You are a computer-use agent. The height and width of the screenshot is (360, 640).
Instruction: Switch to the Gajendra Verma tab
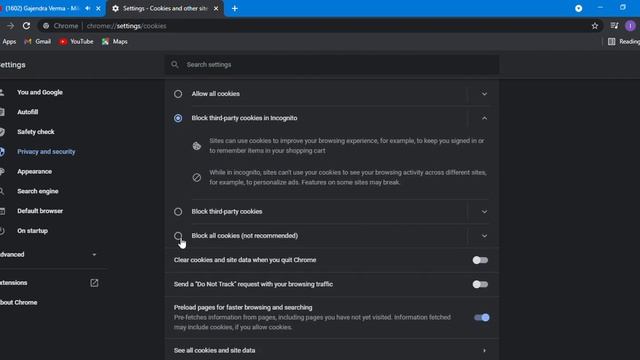coord(41,8)
